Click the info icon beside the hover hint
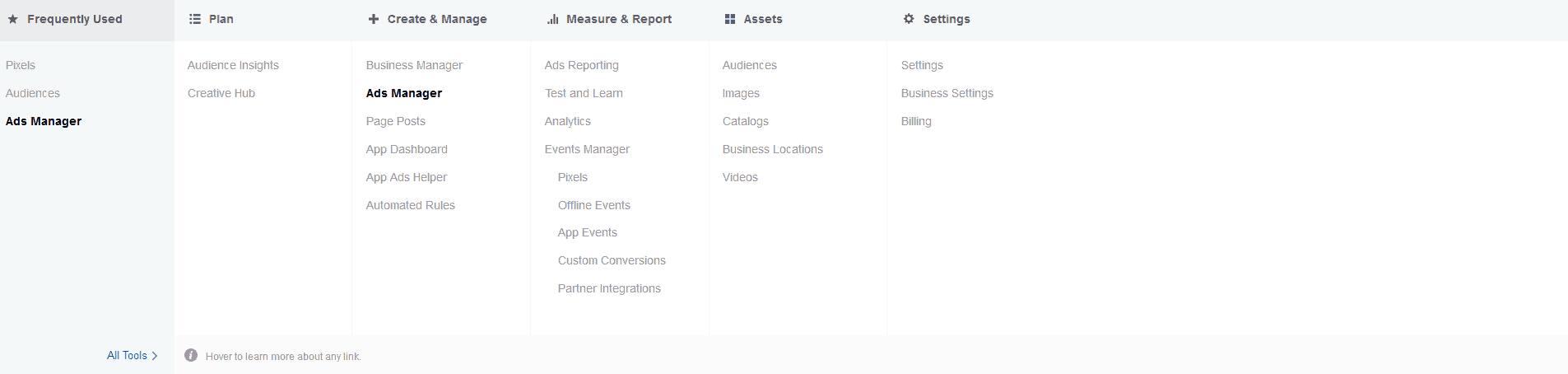 [191, 355]
